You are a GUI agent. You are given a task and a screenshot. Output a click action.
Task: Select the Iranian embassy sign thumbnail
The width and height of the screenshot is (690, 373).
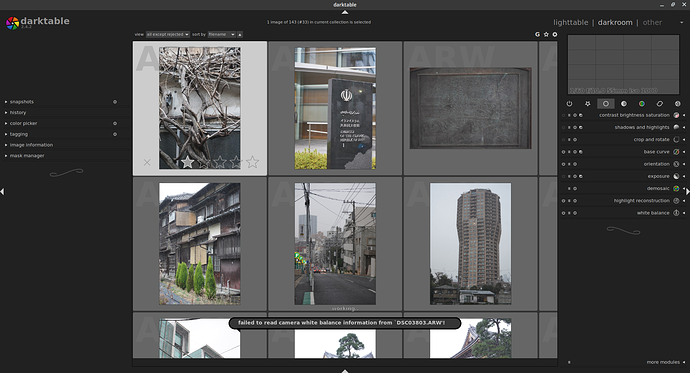[335, 108]
